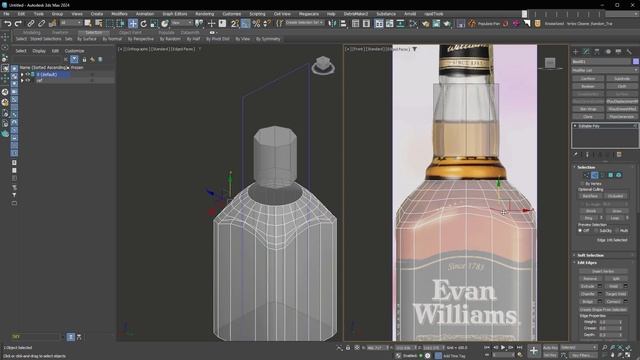Click Play Animation button
Image resolution: width=640 pixels, height=360 pixels.
tap(503, 347)
